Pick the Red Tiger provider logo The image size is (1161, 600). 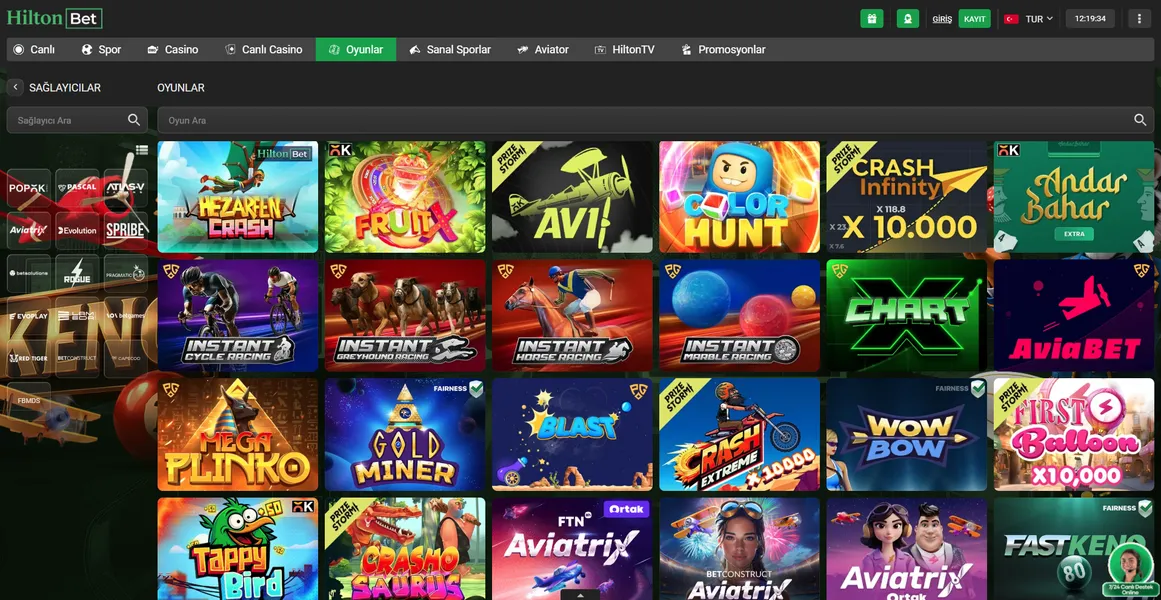point(28,357)
